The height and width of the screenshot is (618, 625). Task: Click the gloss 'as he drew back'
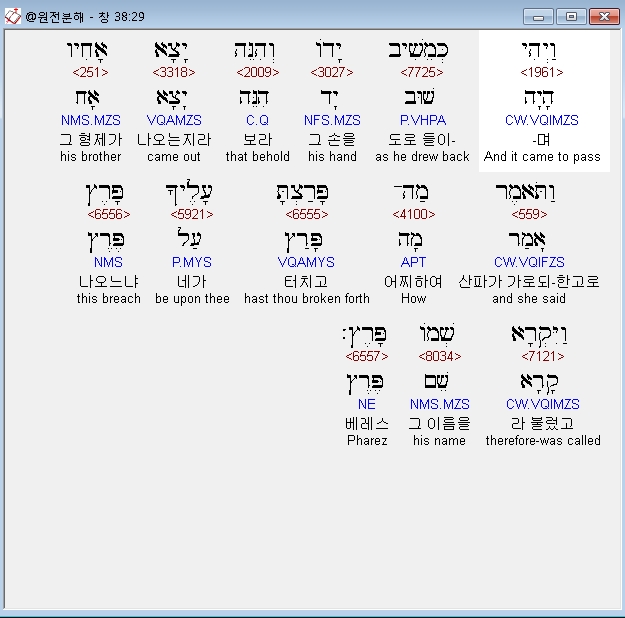coord(422,156)
